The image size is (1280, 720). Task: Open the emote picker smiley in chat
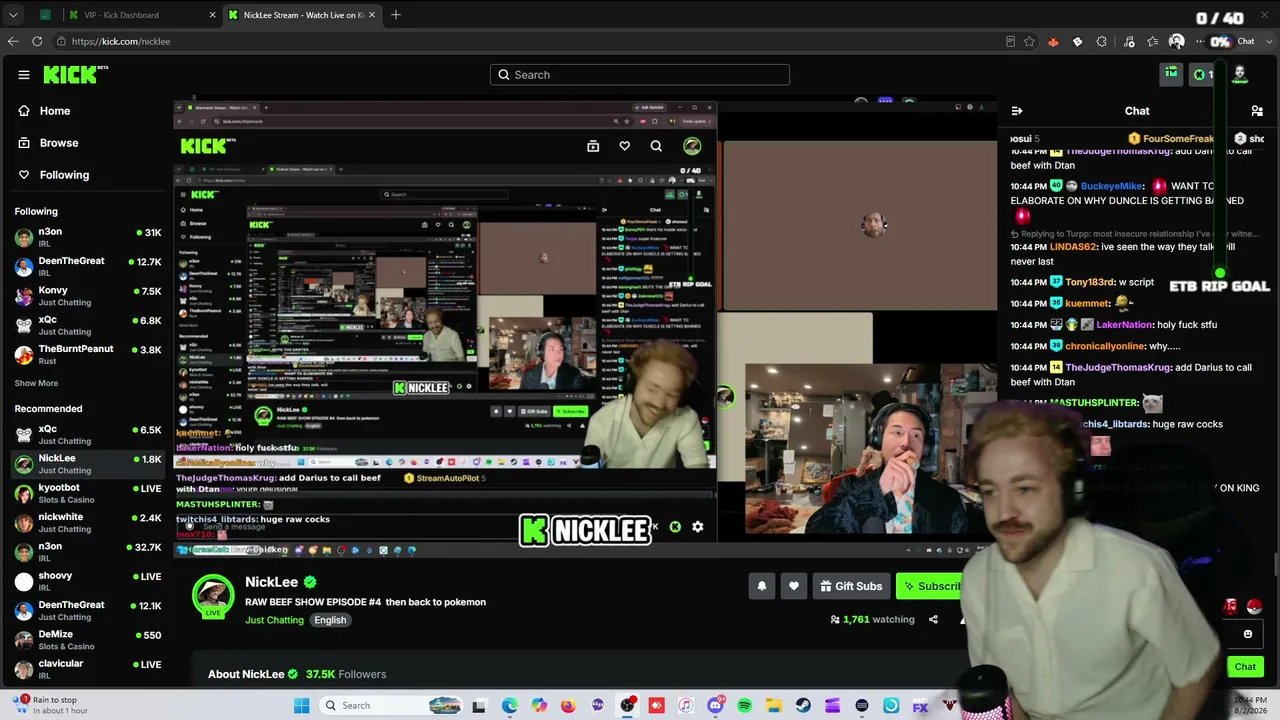[1248, 634]
